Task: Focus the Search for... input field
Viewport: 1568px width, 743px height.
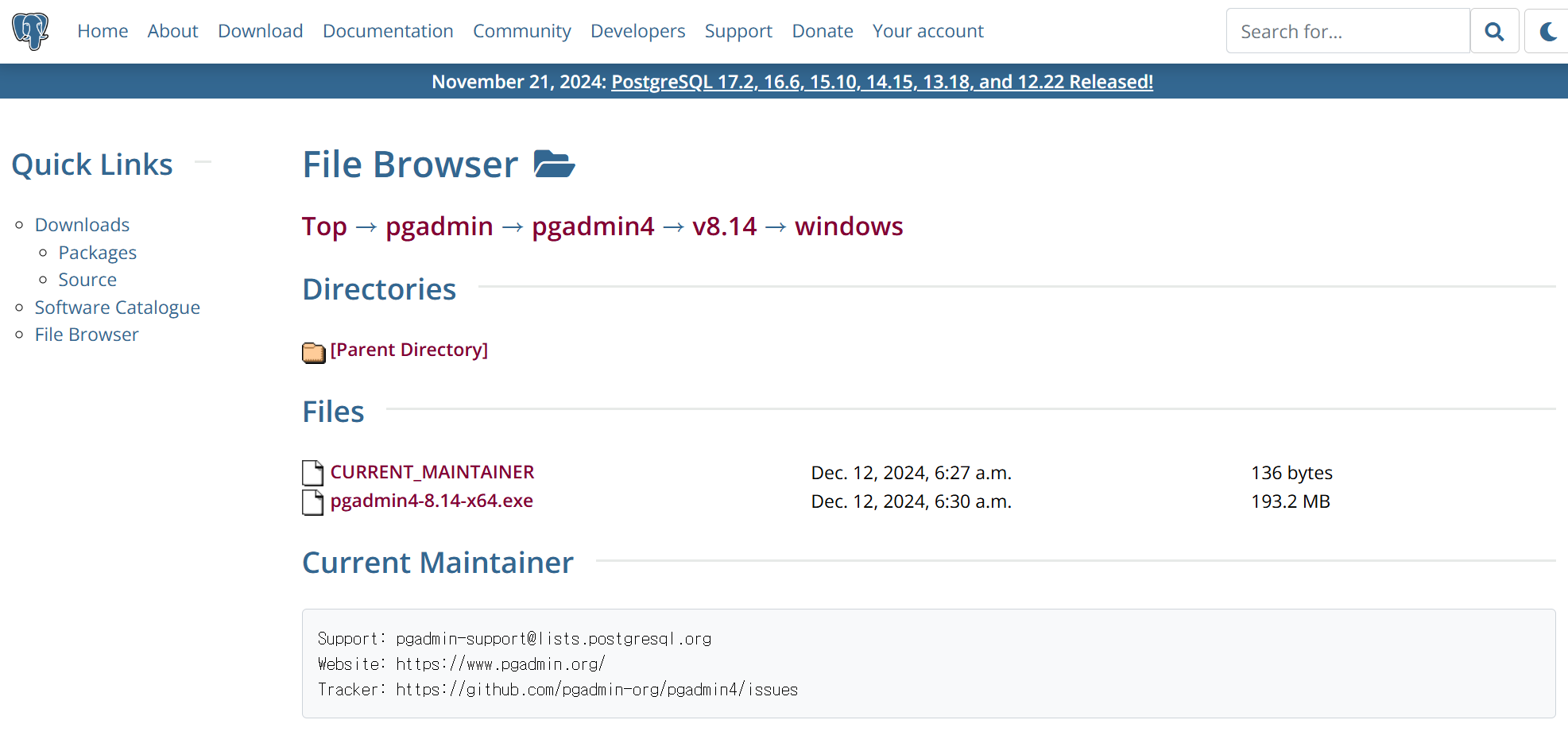Action: 1348,31
